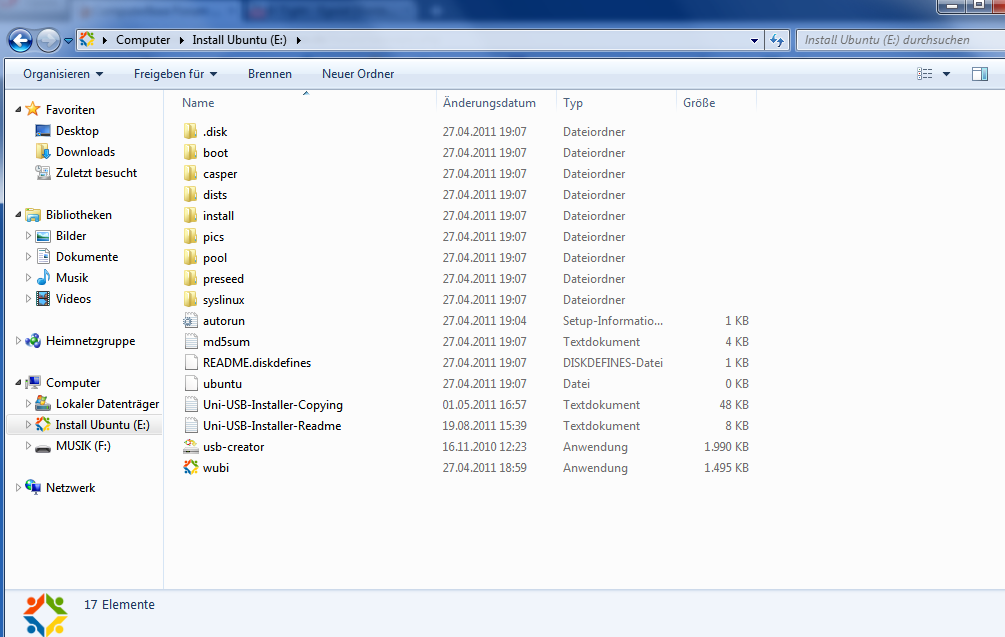This screenshot has width=1005, height=637.
Task: Expand 'Install Ubuntu (E:)' in the tree
Action: coord(28,425)
